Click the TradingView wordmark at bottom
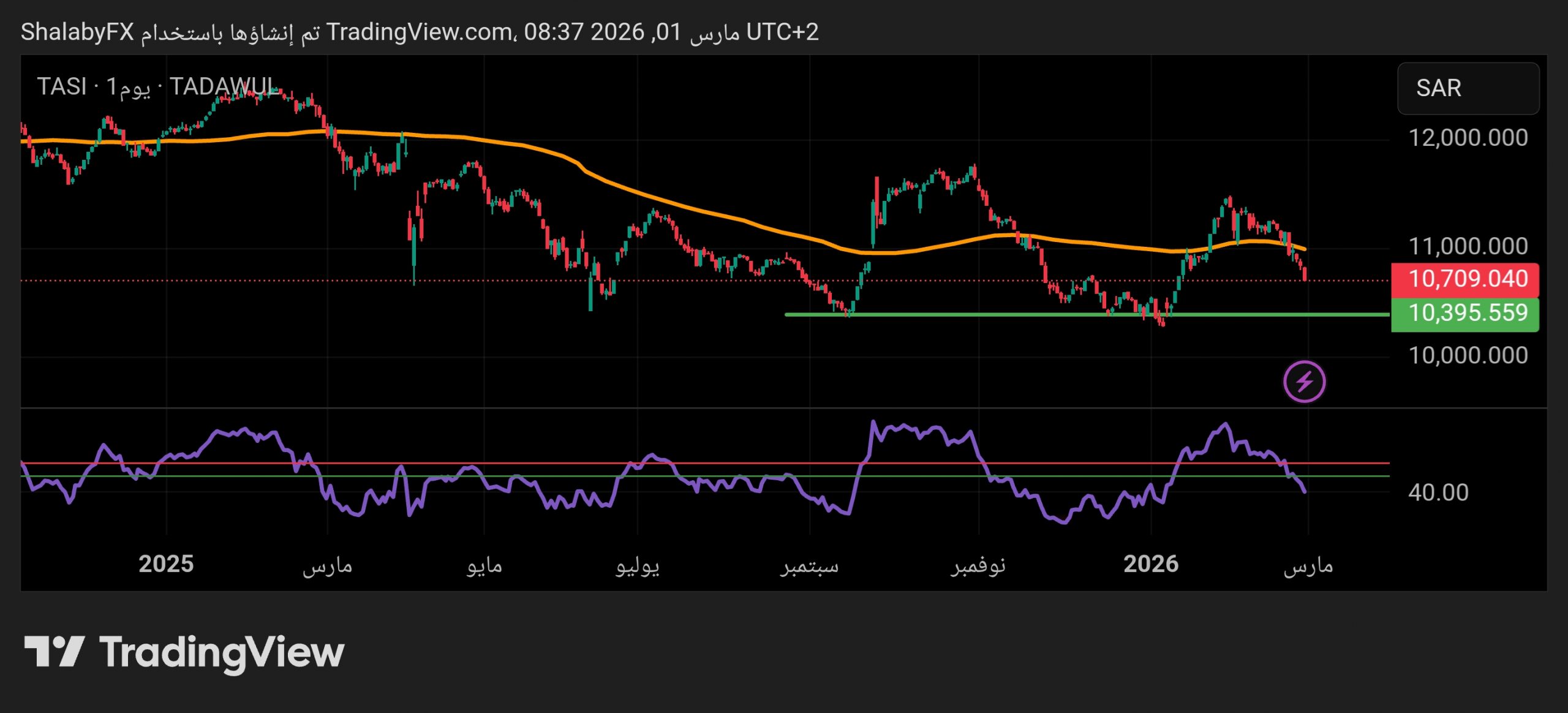 click(x=222, y=652)
